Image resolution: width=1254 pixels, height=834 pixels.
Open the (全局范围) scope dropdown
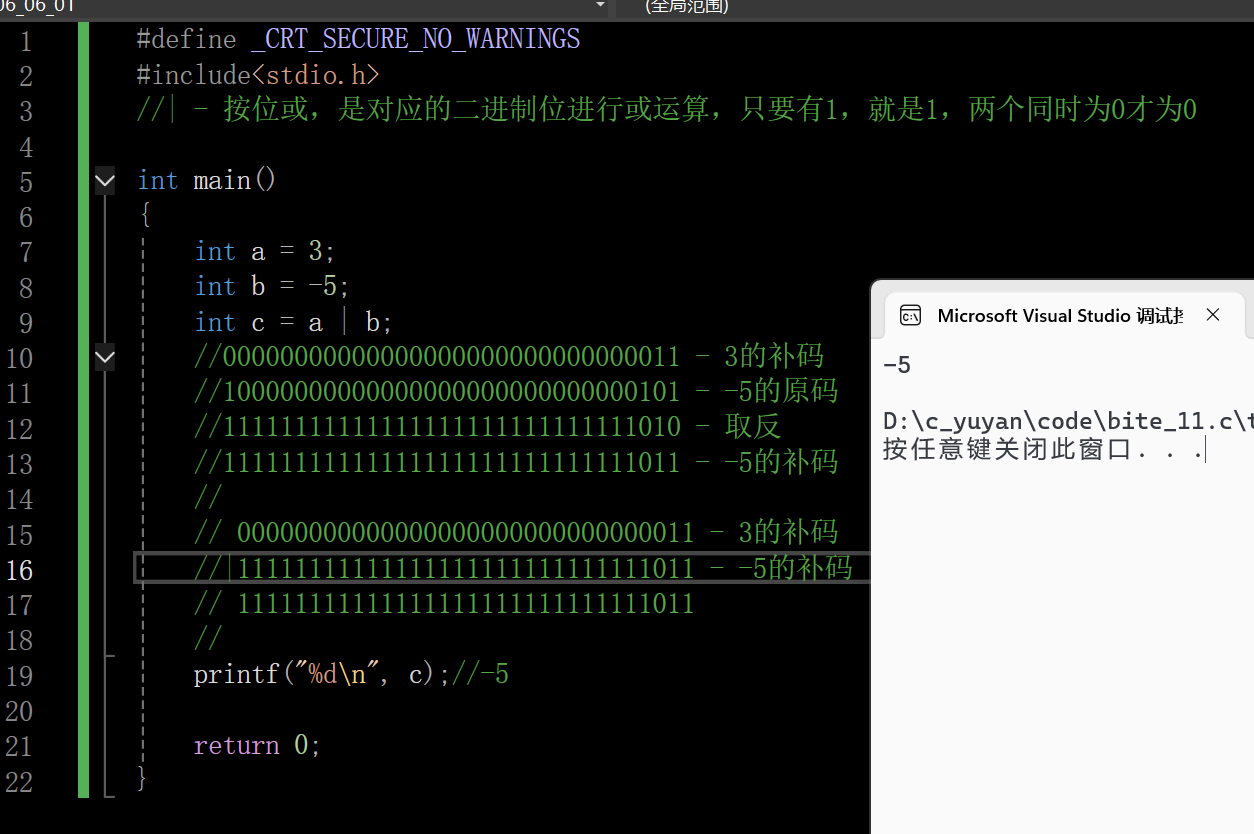click(687, 6)
